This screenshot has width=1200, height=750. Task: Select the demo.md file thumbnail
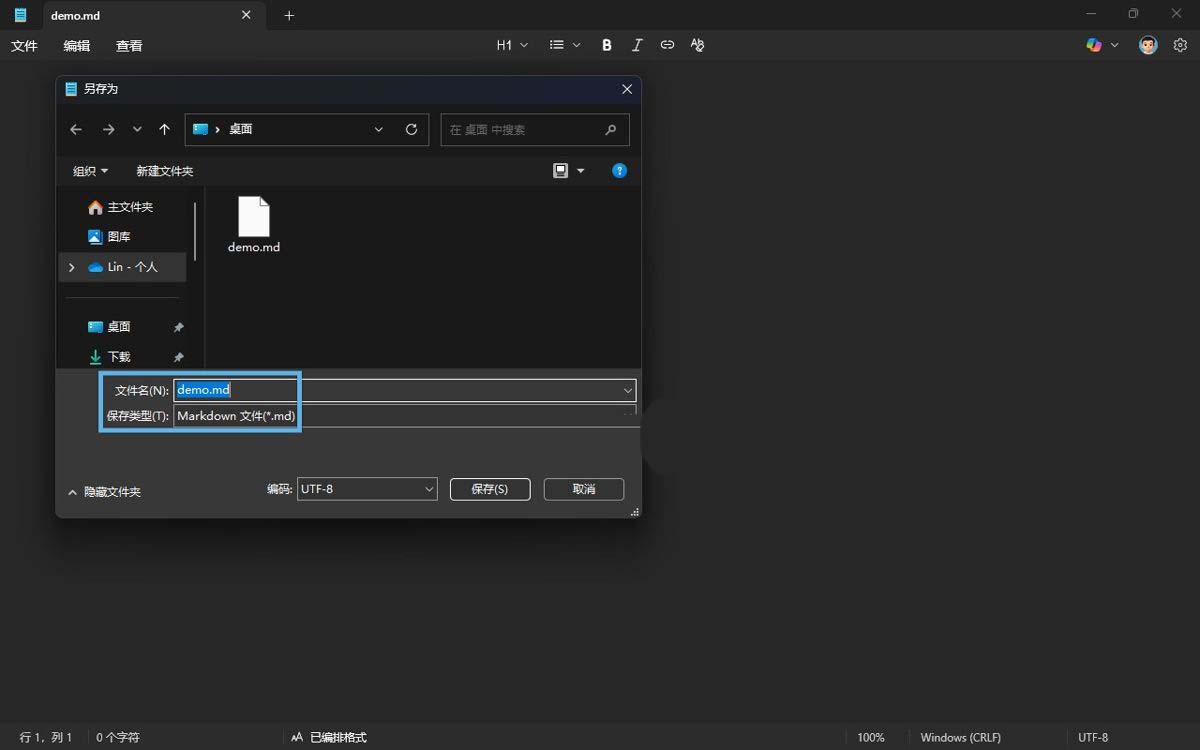(254, 224)
